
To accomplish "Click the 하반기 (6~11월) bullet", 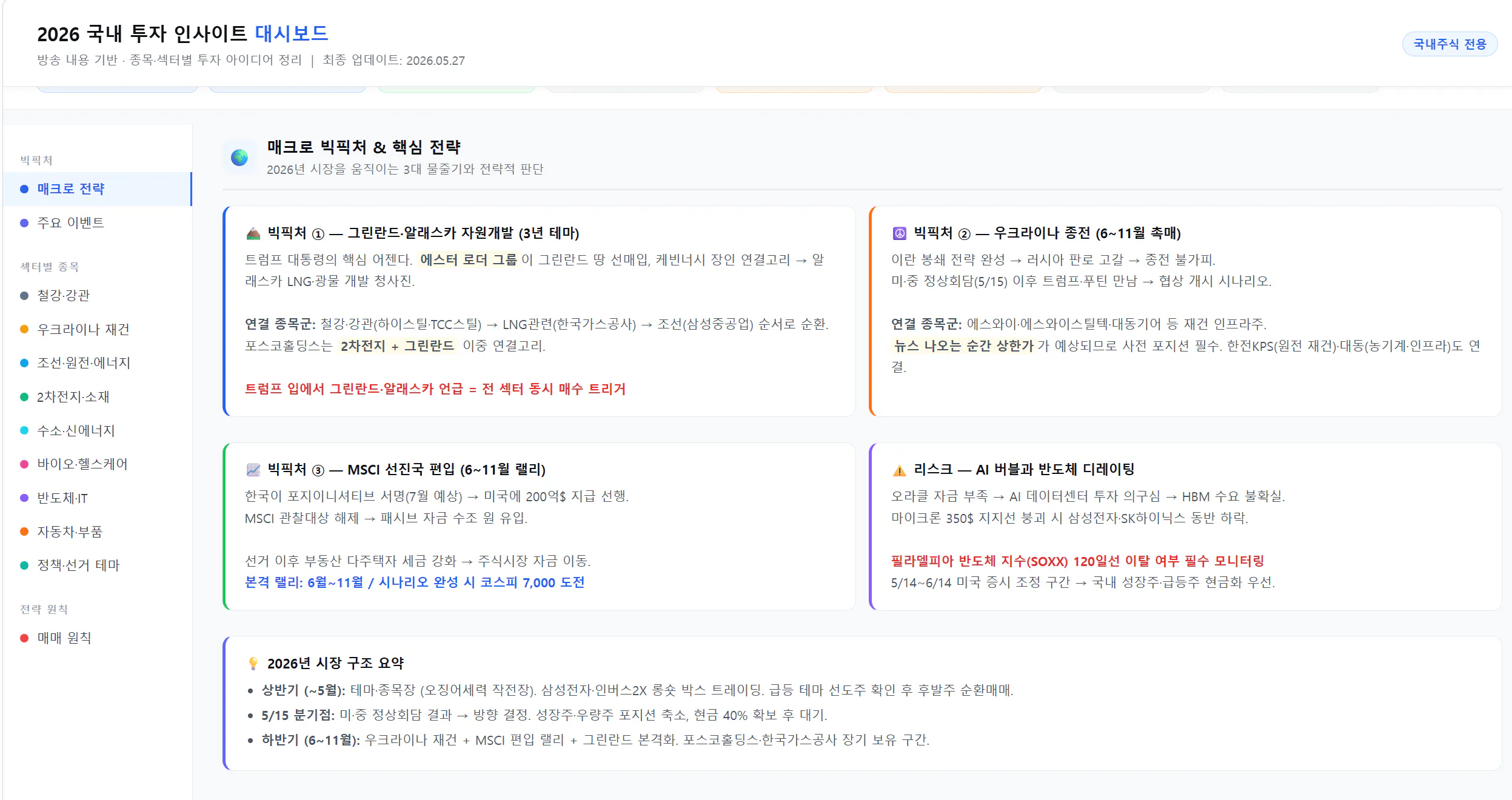I will pyautogui.click(x=595, y=740).
